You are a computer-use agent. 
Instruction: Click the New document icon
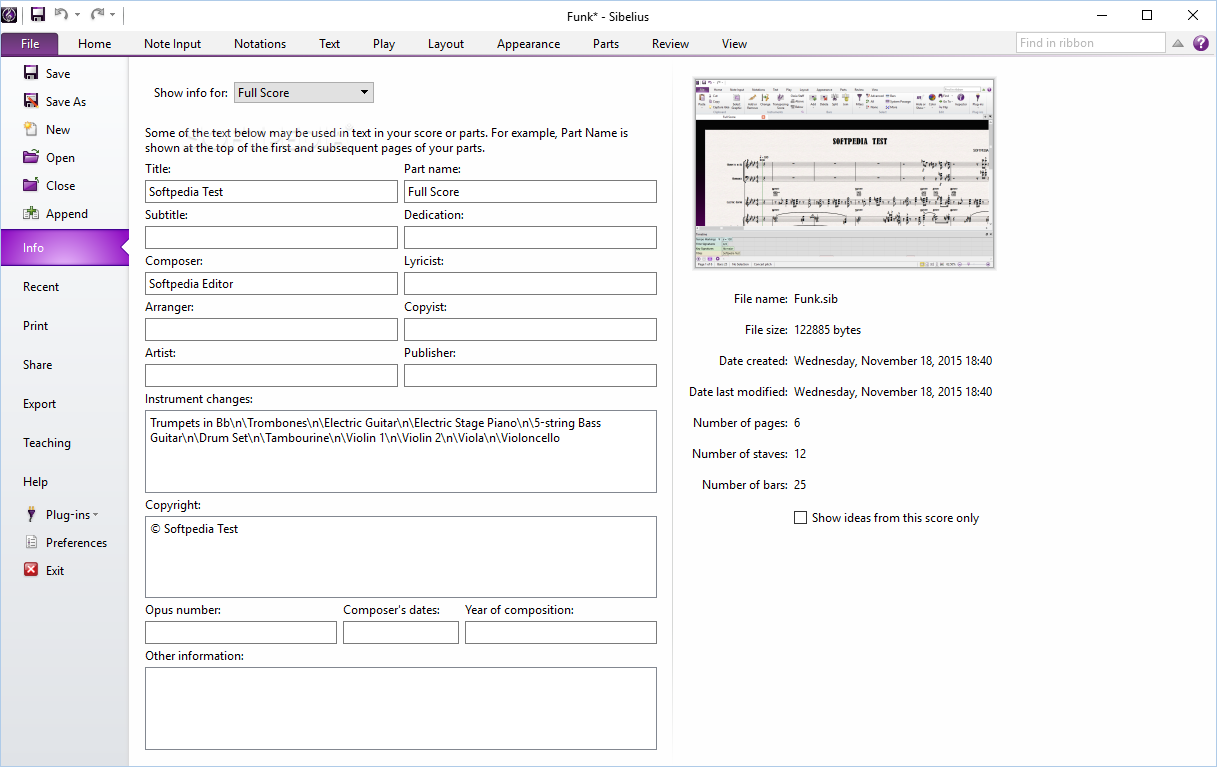coord(31,129)
